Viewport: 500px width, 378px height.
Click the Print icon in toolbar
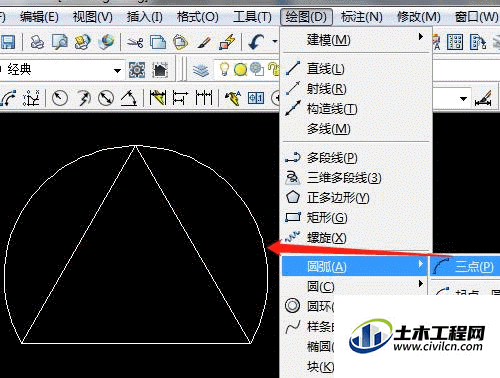37,42
